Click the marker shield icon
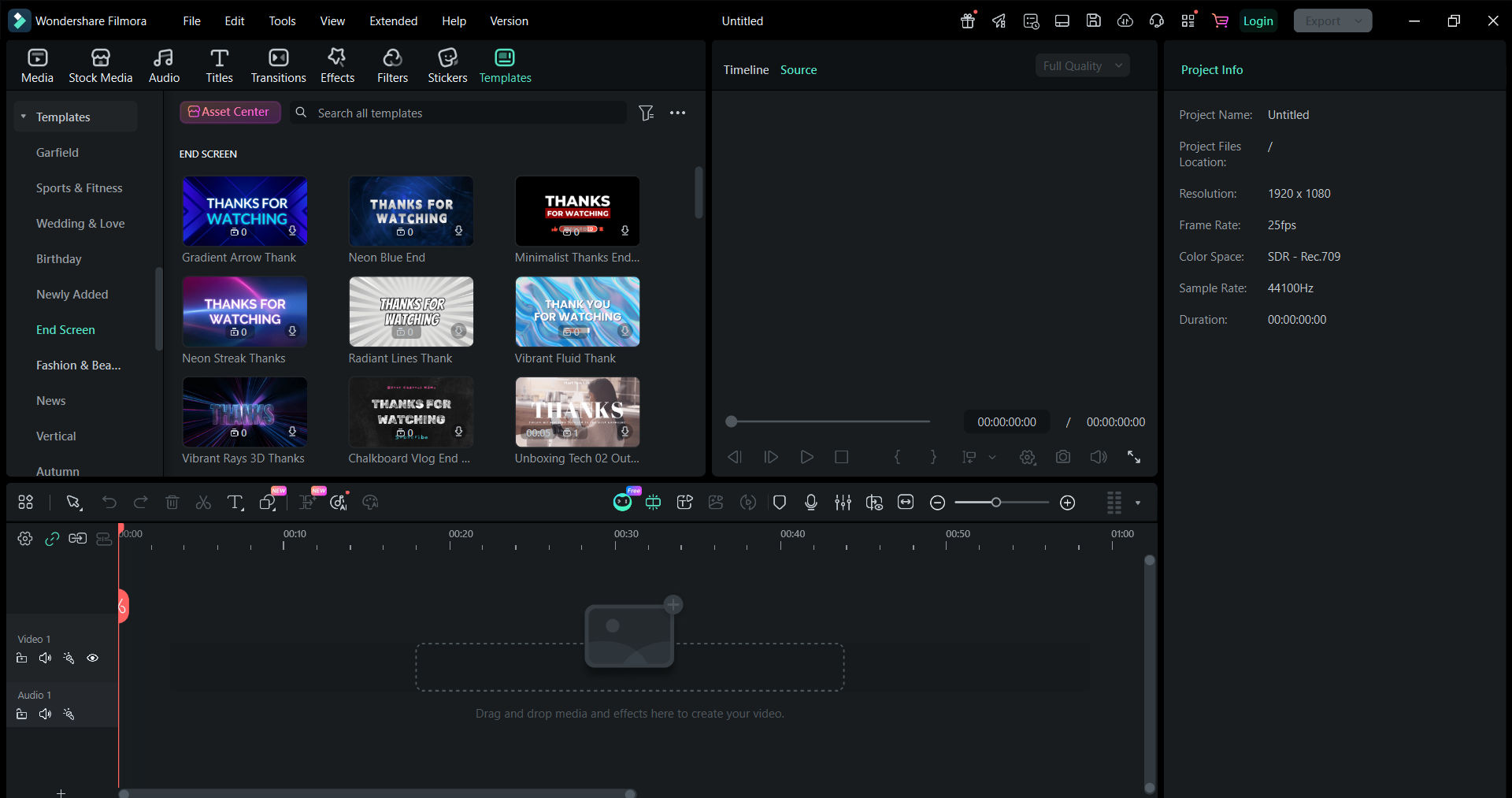 tap(780, 502)
